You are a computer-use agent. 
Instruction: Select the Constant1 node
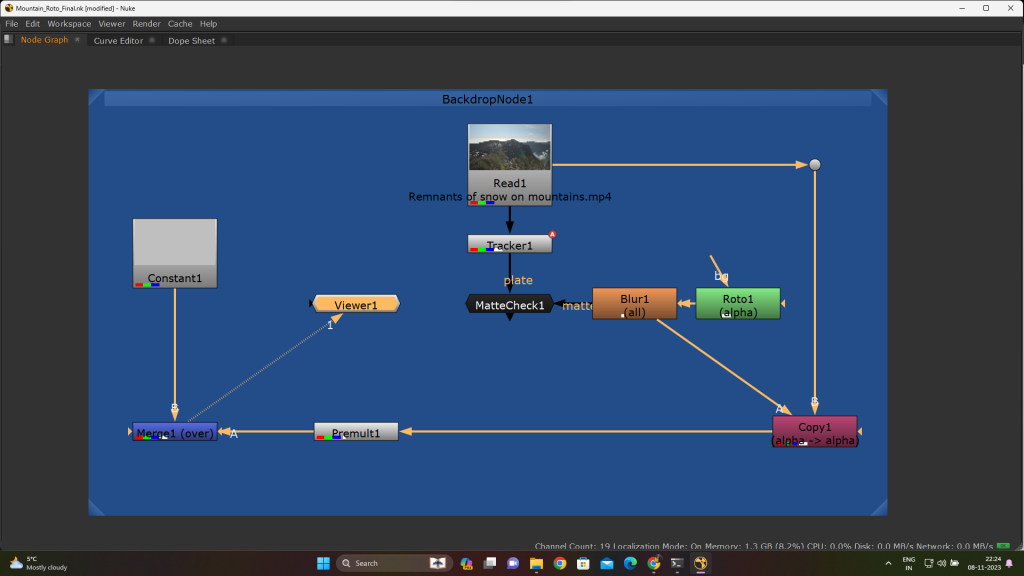click(x=175, y=253)
